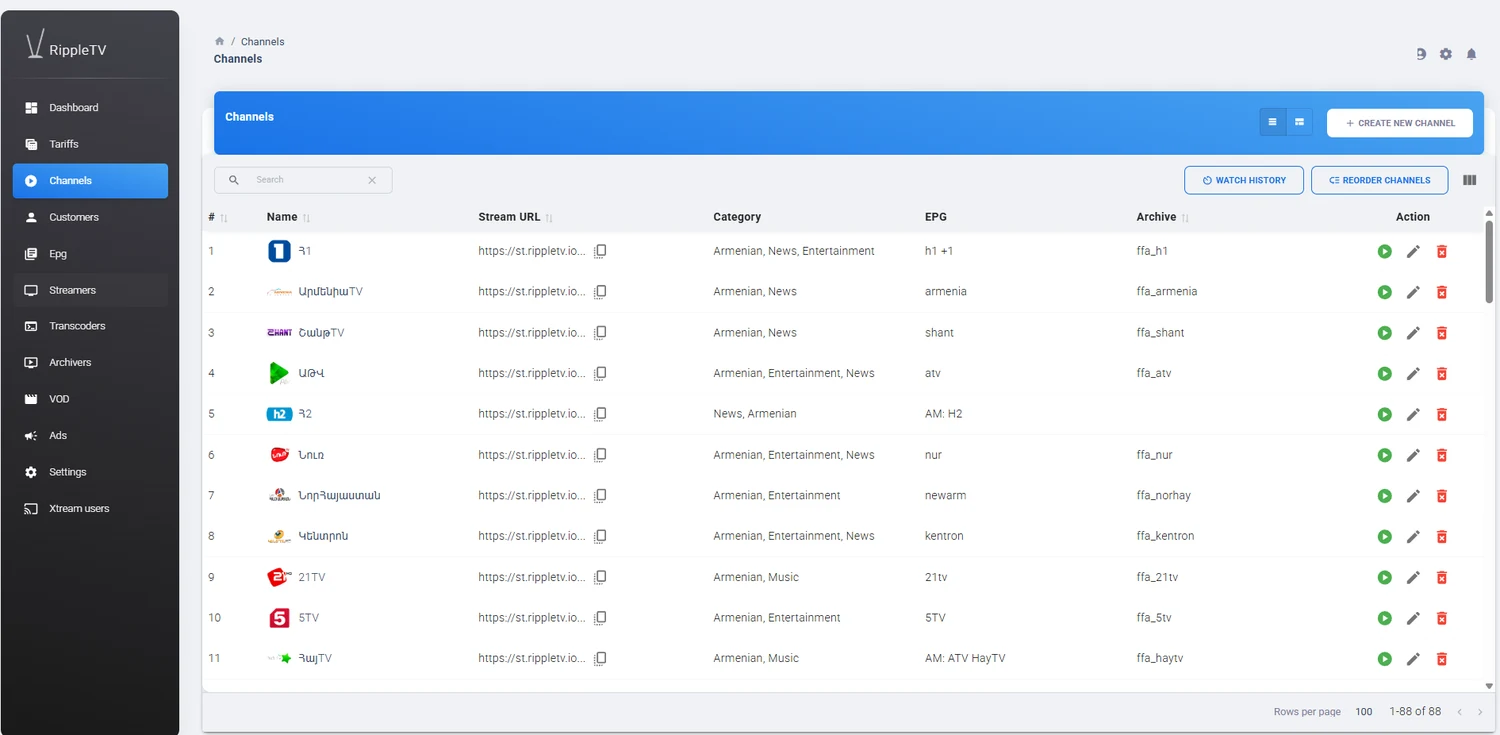
Task: Click the logout icon in header
Action: (1421, 54)
